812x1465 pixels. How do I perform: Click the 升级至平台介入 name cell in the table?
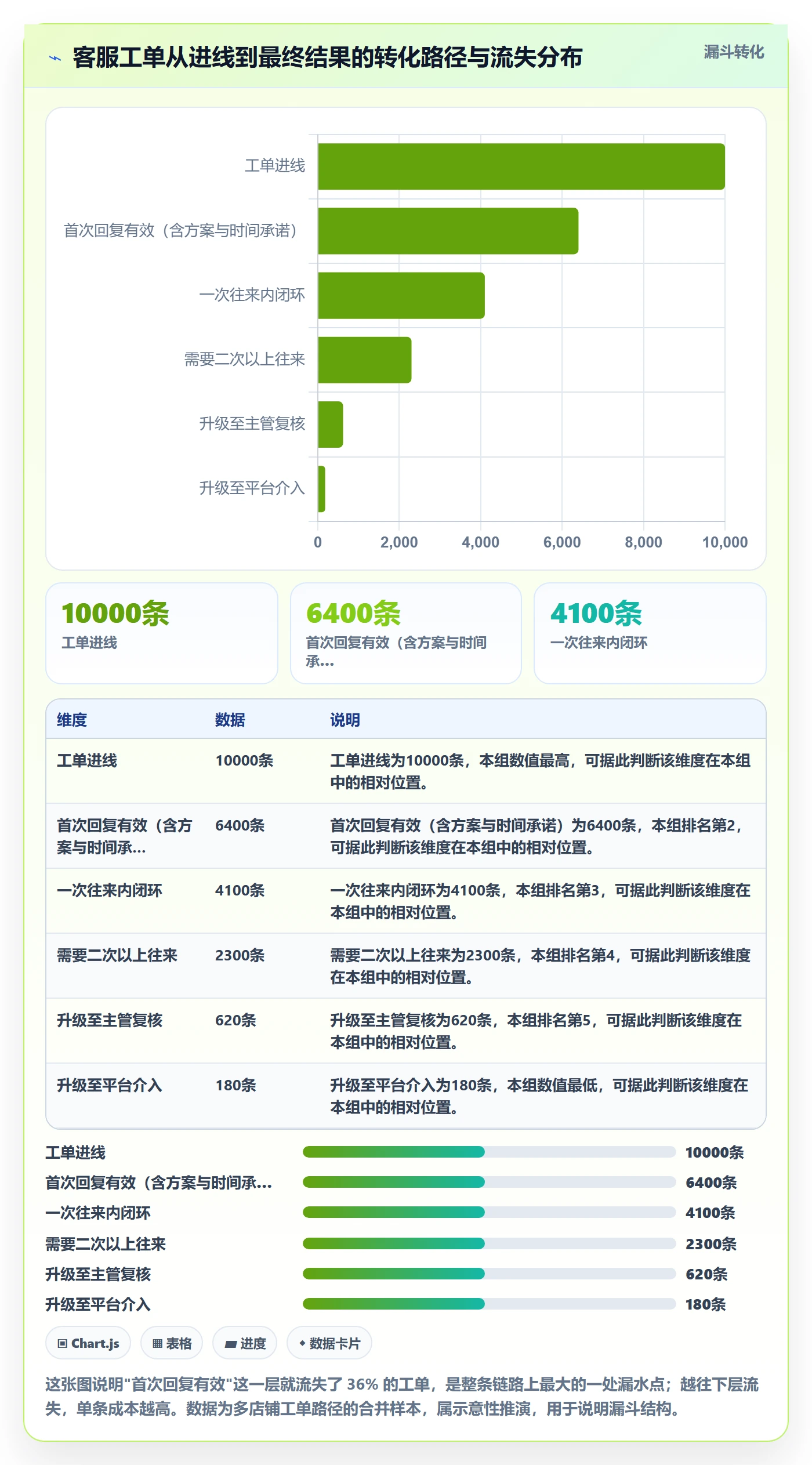pyautogui.click(x=110, y=1085)
